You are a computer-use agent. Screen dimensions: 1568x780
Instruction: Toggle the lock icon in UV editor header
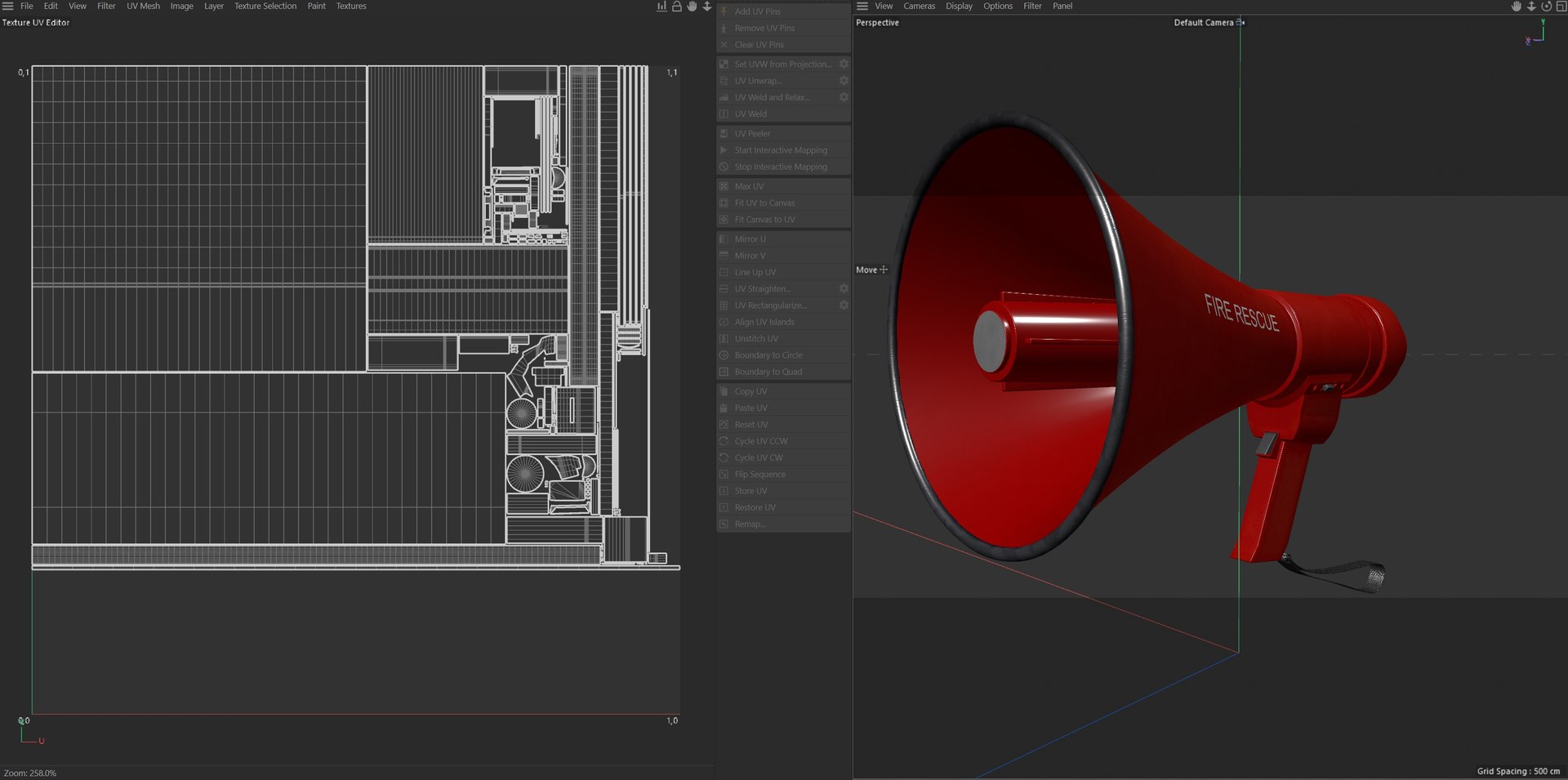(x=676, y=6)
